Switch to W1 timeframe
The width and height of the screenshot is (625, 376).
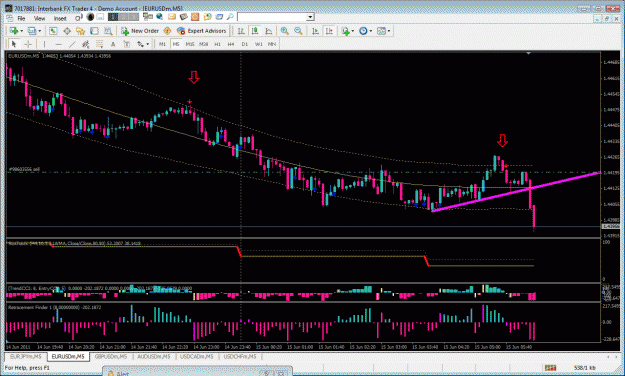[259, 44]
